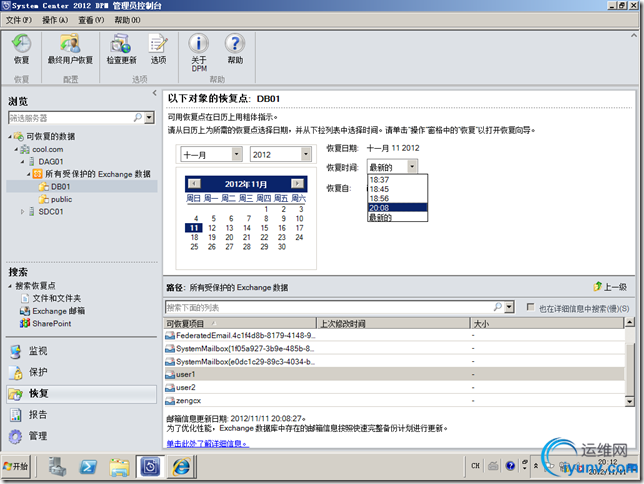Collapse the 可恢复的数据 tree node
644x484 pixels.
pos(9,137)
